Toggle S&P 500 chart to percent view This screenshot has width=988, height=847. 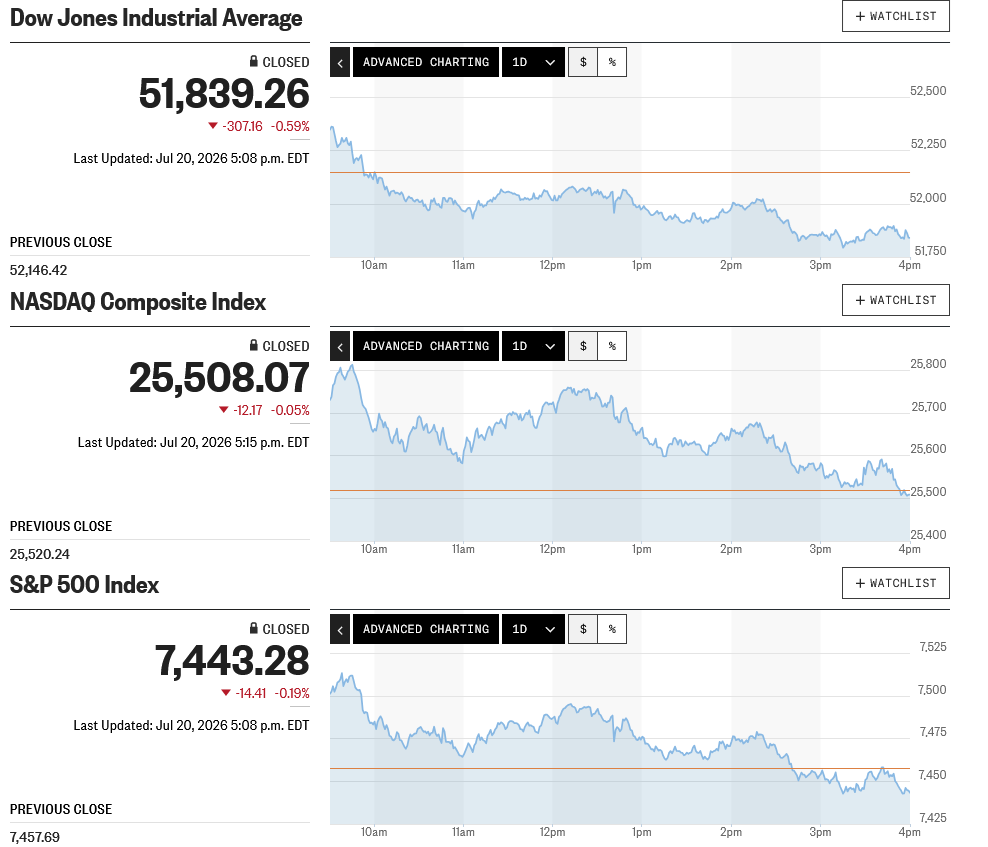[x=612, y=629]
